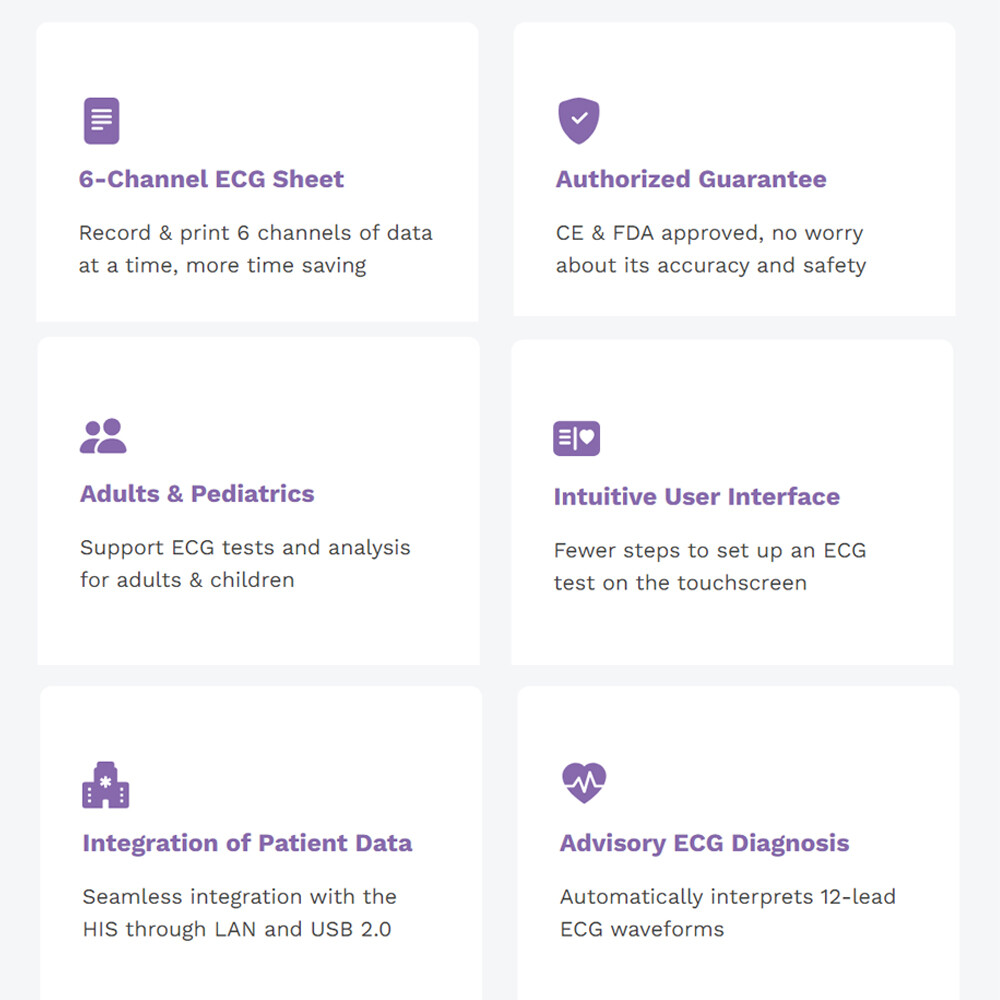This screenshot has height=1000, width=1000.
Task: Click the "CE & FDA approved" description text
Action: pos(709,234)
